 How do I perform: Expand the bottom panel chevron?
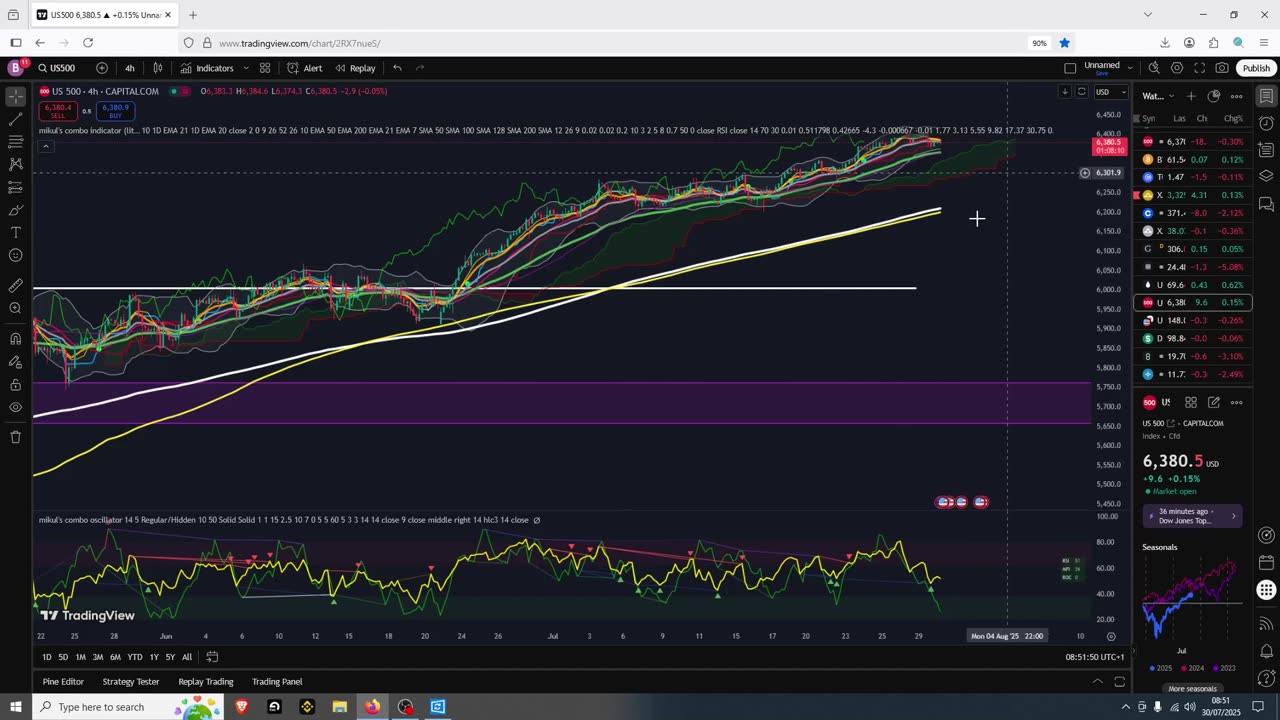[1097, 682]
